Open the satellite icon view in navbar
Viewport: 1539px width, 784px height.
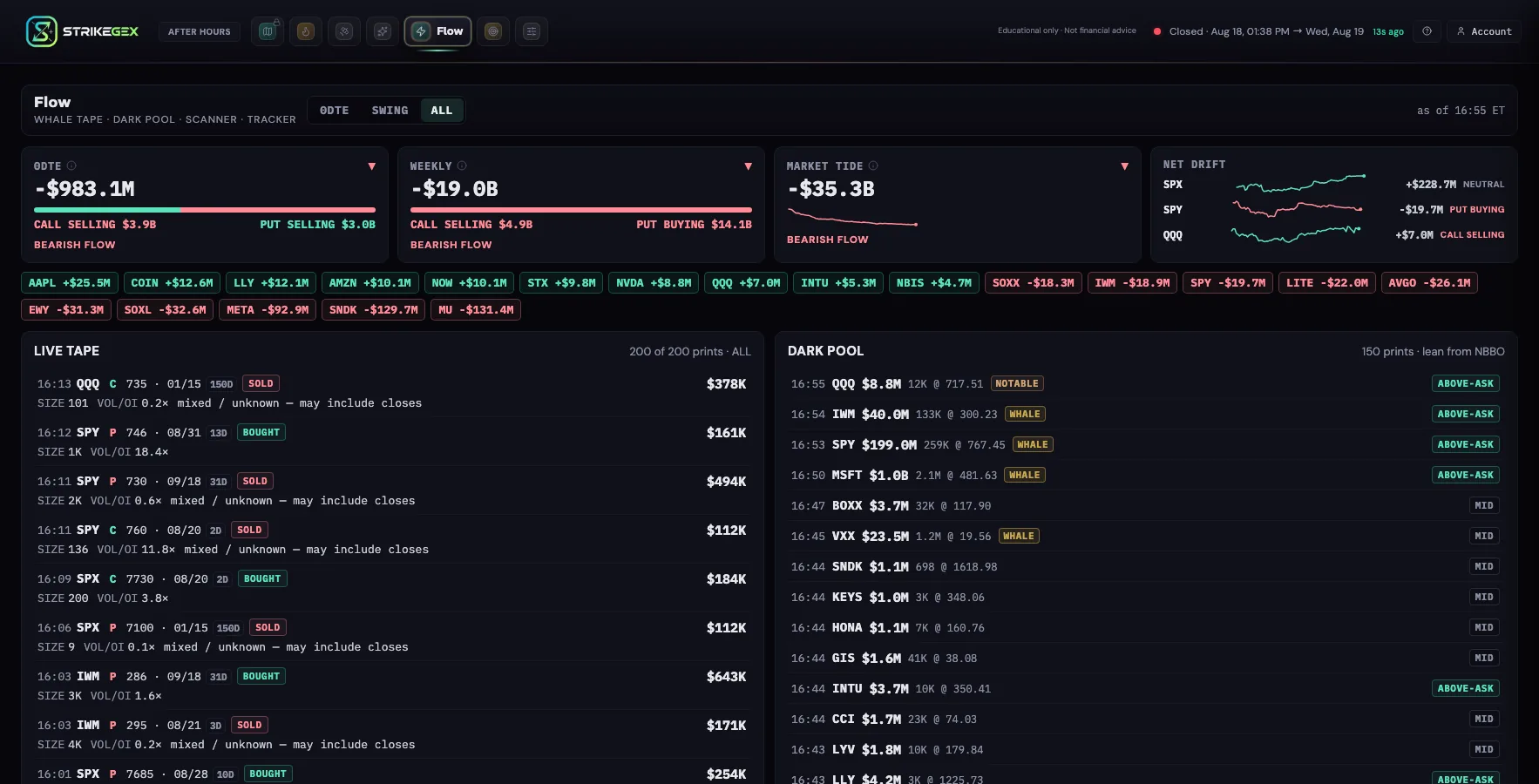pyautogui.click(x=344, y=31)
